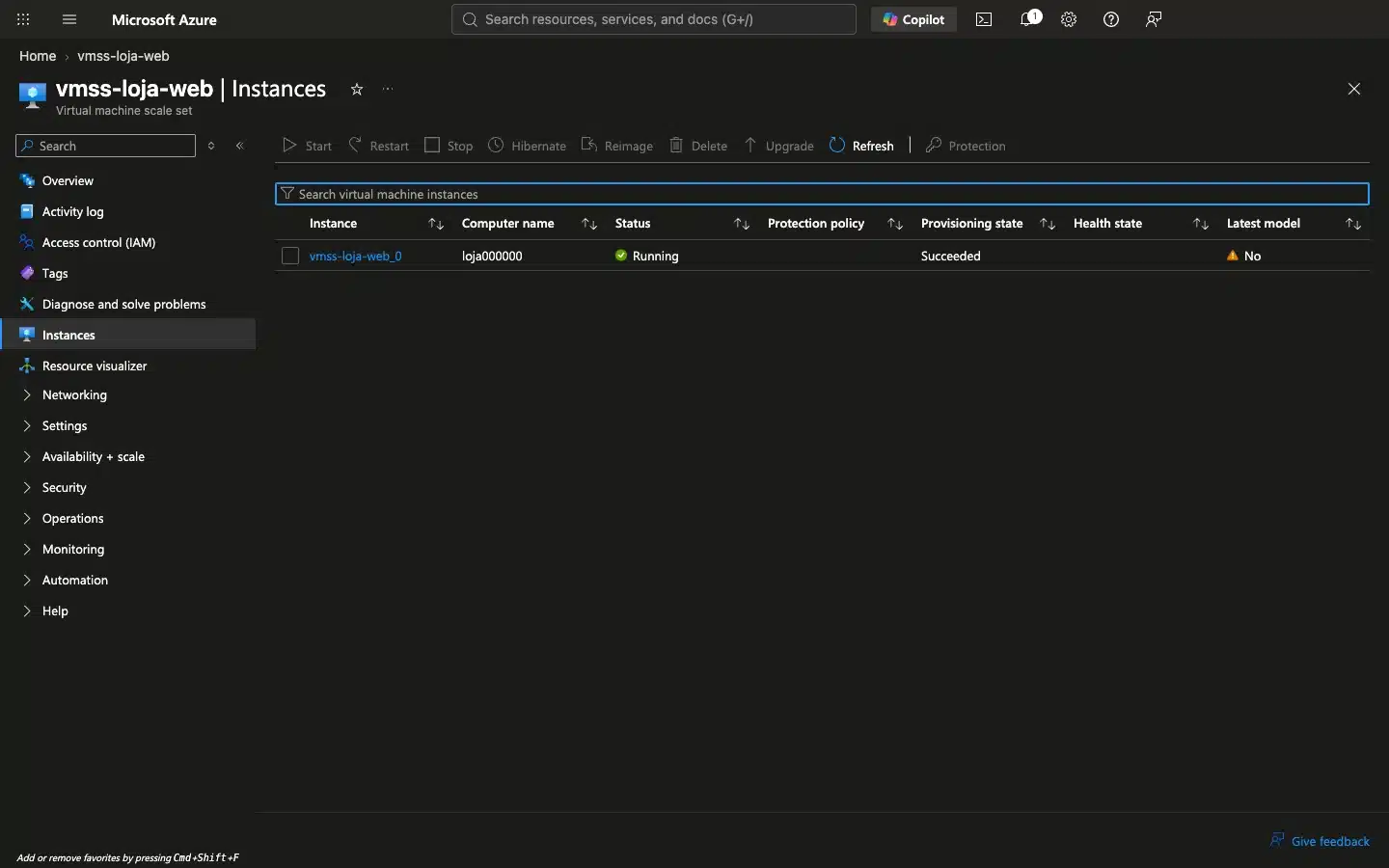Select Instances in the sidebar

[127, 336]
